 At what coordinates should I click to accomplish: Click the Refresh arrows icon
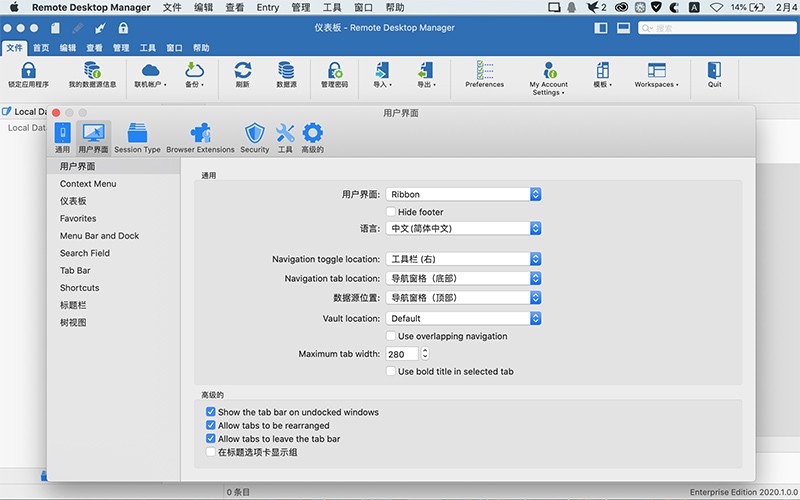pos(243,70)
